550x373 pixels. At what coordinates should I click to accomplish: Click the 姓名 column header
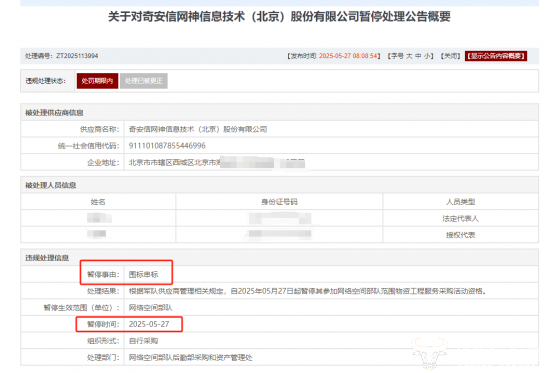click(x=98, y=202)
